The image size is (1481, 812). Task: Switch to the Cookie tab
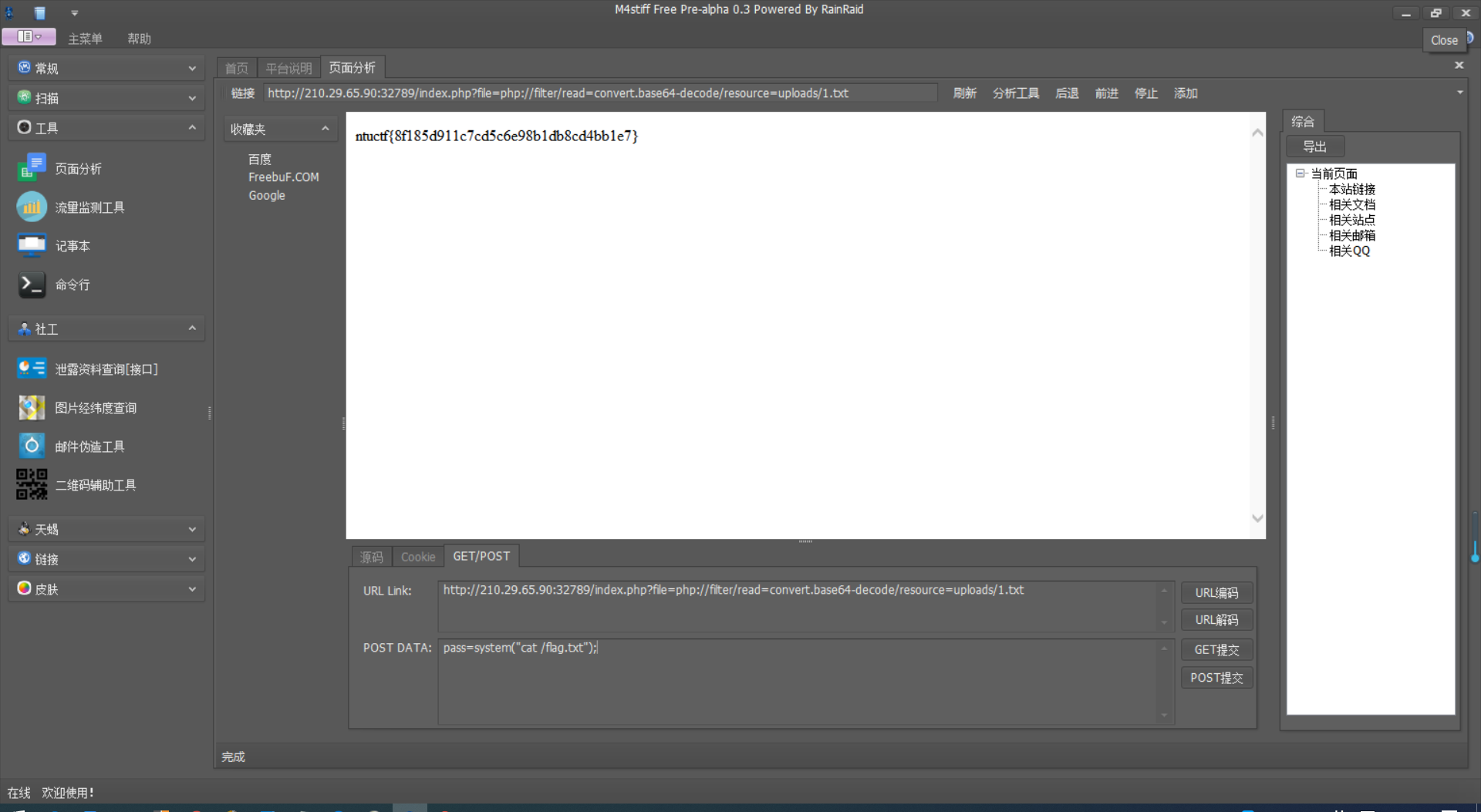click(418, 557)
